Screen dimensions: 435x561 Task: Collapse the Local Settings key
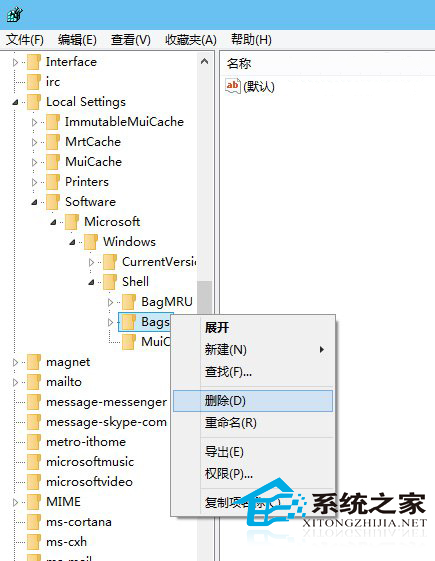pyautogui.click(x=15, y=103)
